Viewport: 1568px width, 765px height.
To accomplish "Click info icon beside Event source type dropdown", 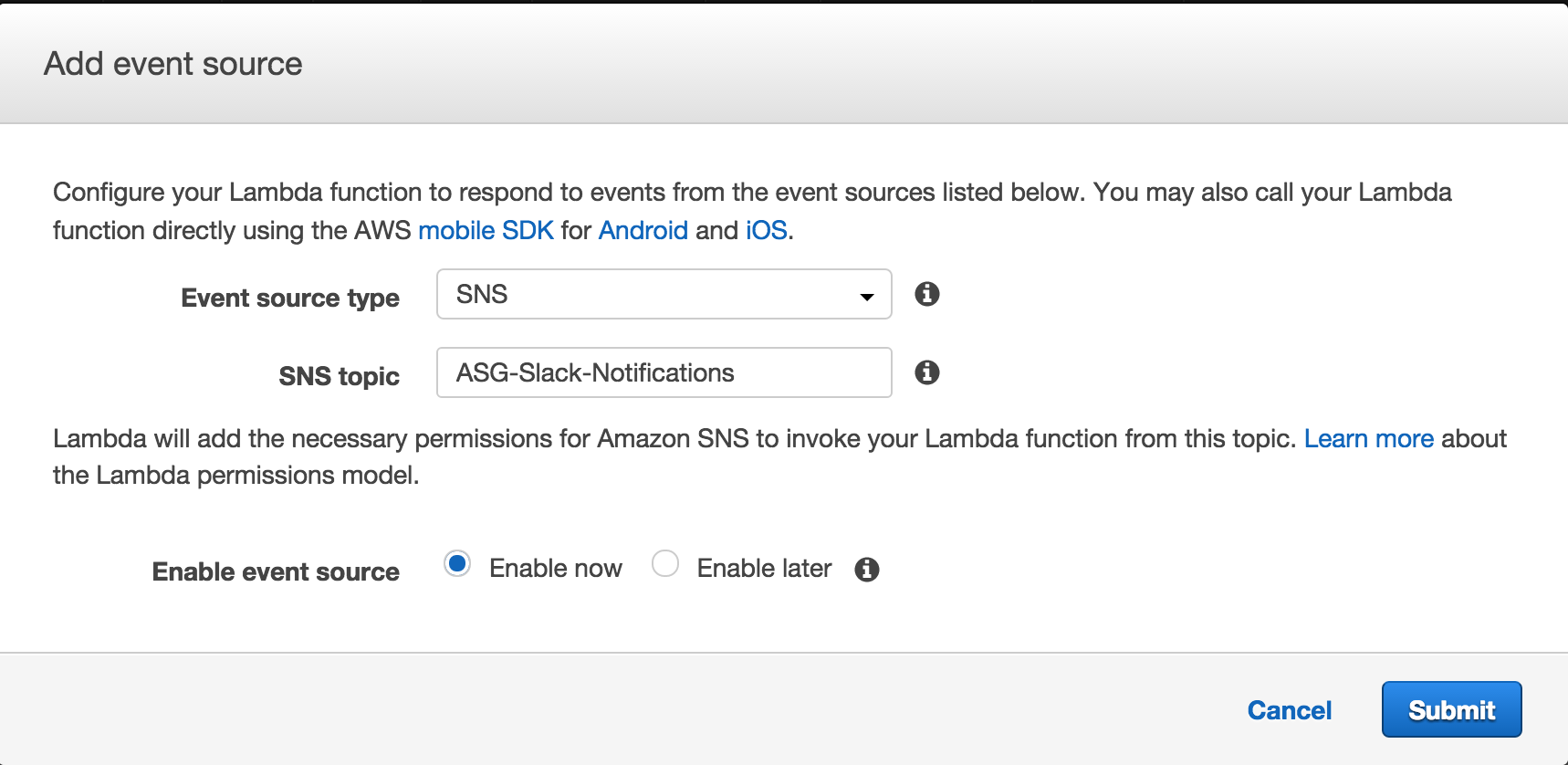I will pos(927,294).
